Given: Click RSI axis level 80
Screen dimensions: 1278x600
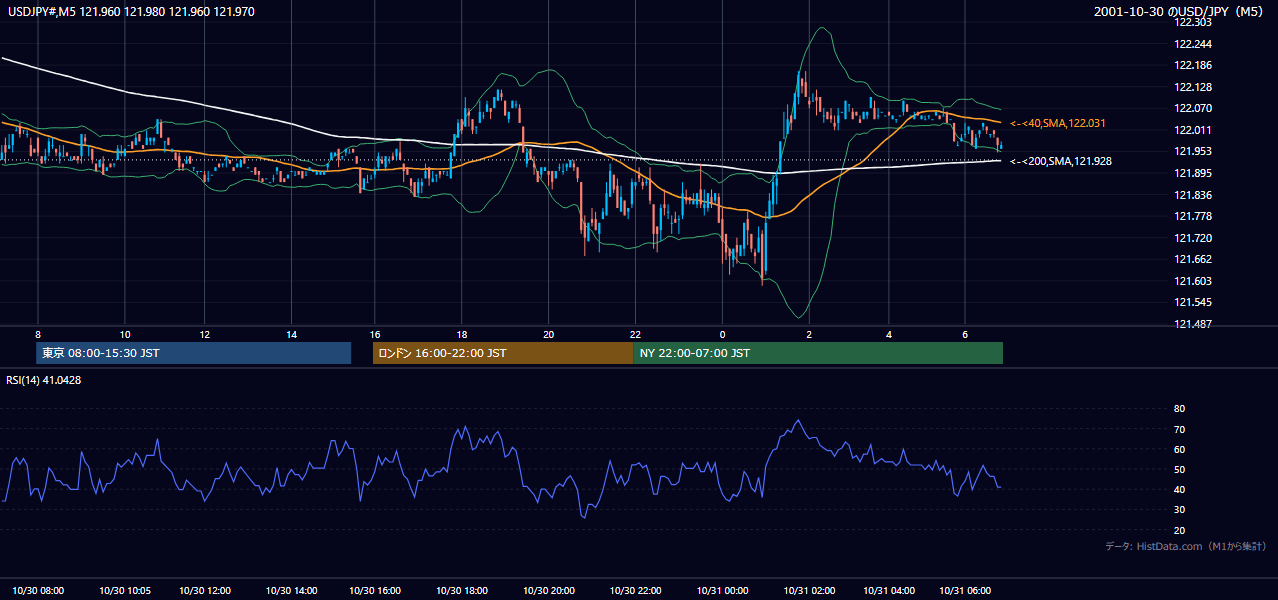Looking at the screenshot, I should pos(1179,409).
